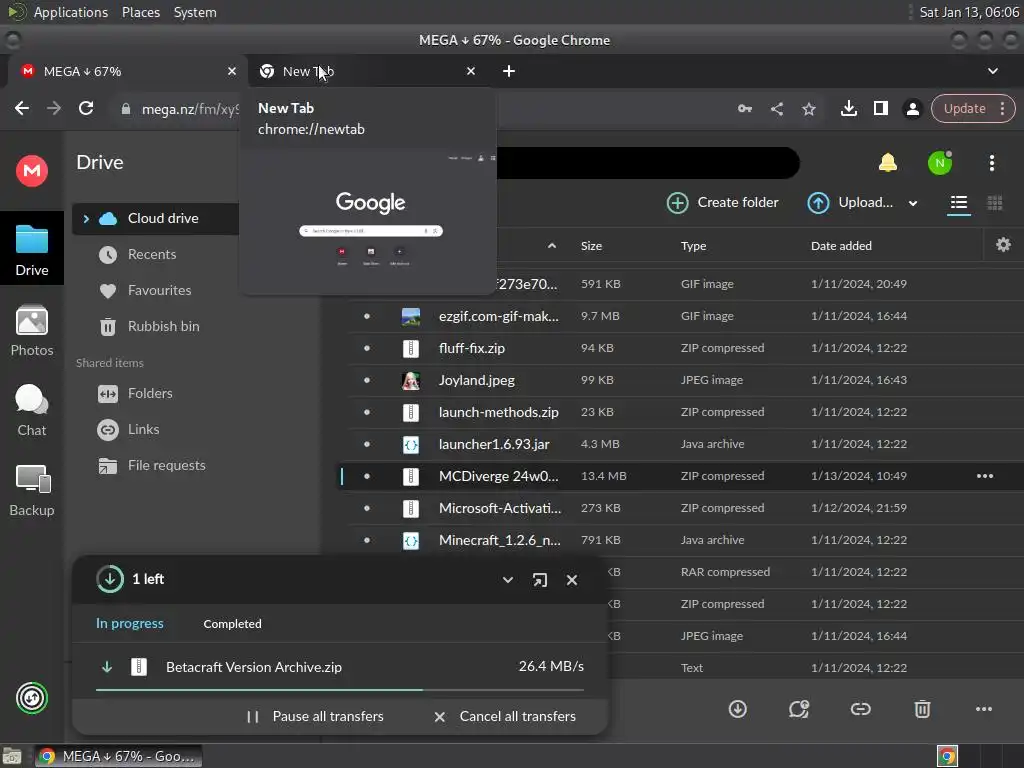Open the Chat section
Screen dimensions: 1024x768
pos(31,411)
